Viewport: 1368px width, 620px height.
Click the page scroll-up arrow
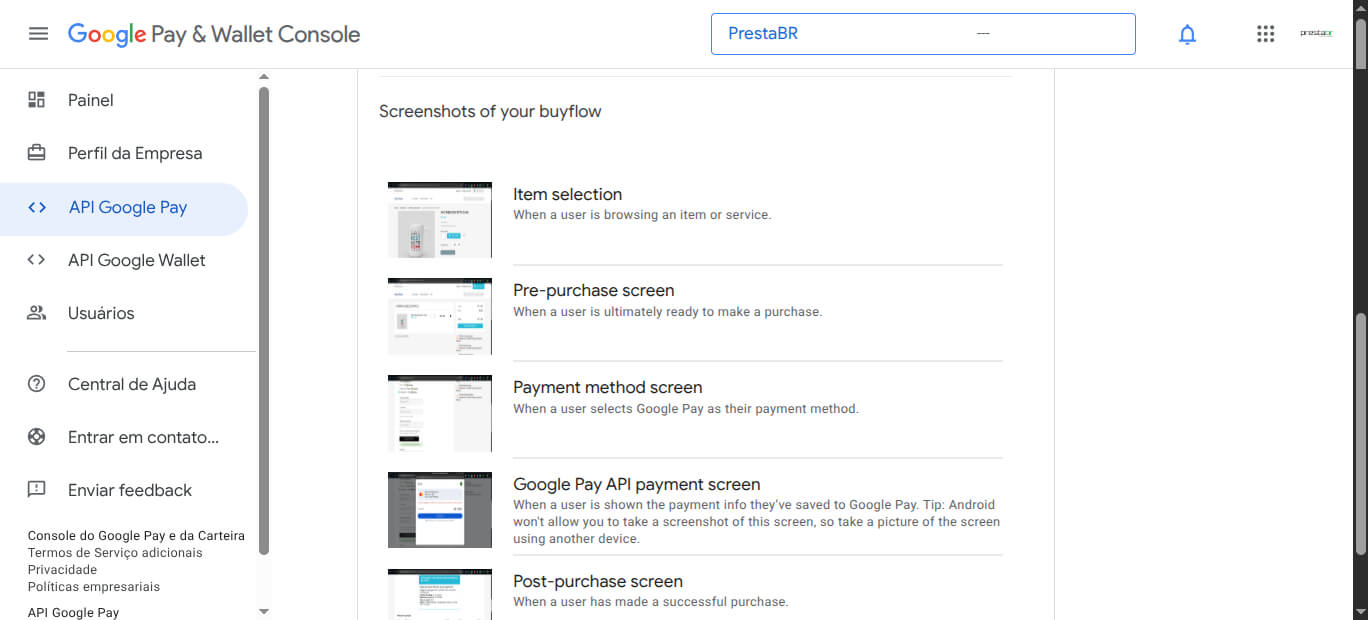(x=1361, y=9)
